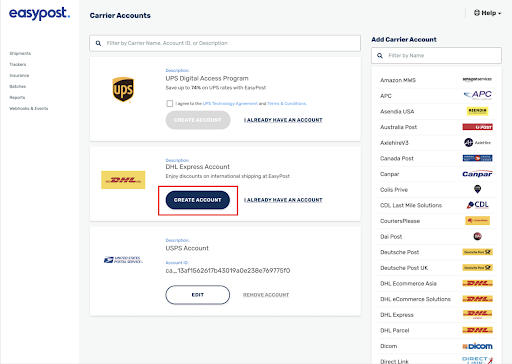The image size is (512, 364).
Task: Focus the Filter by Name field
Action: [436, 56]
